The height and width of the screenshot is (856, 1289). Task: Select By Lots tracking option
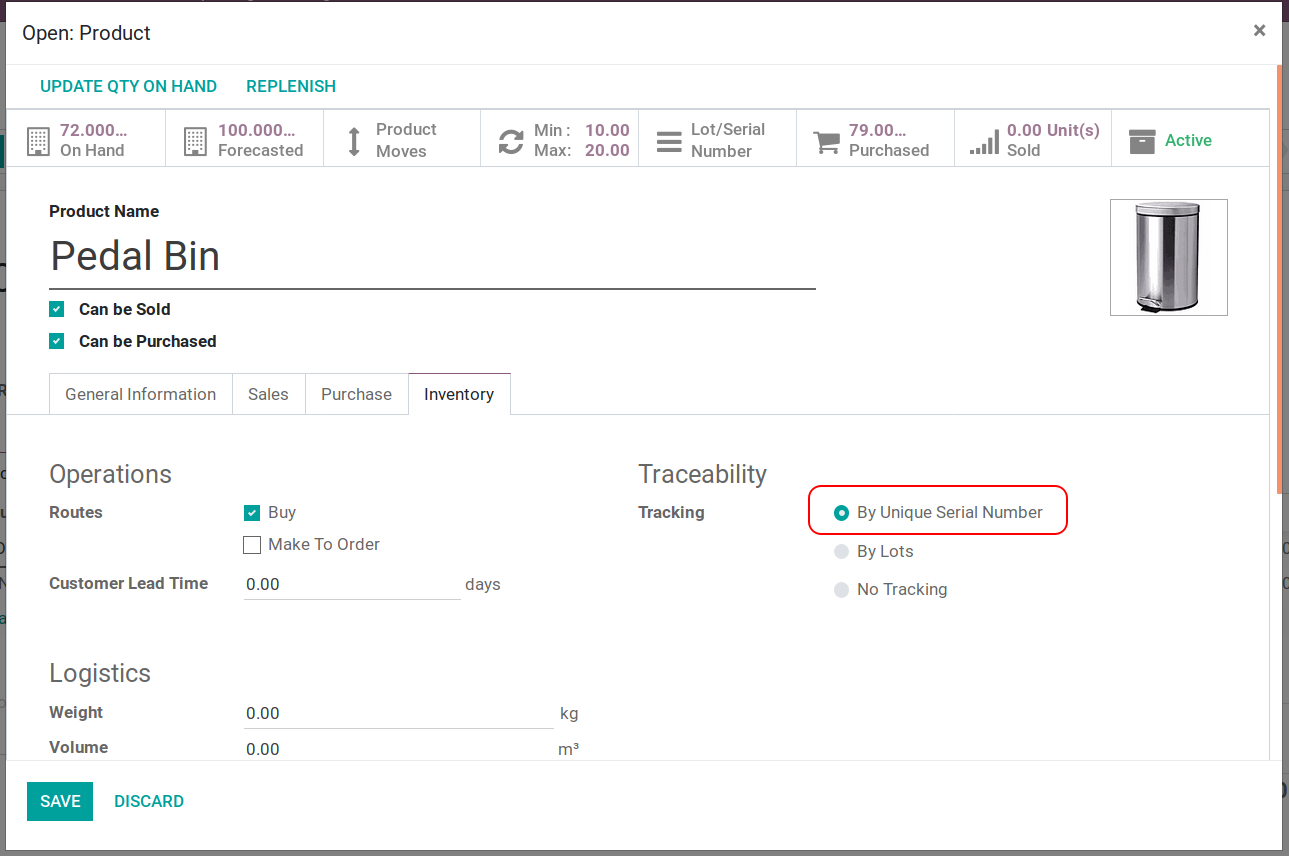(x=842, y=552)
